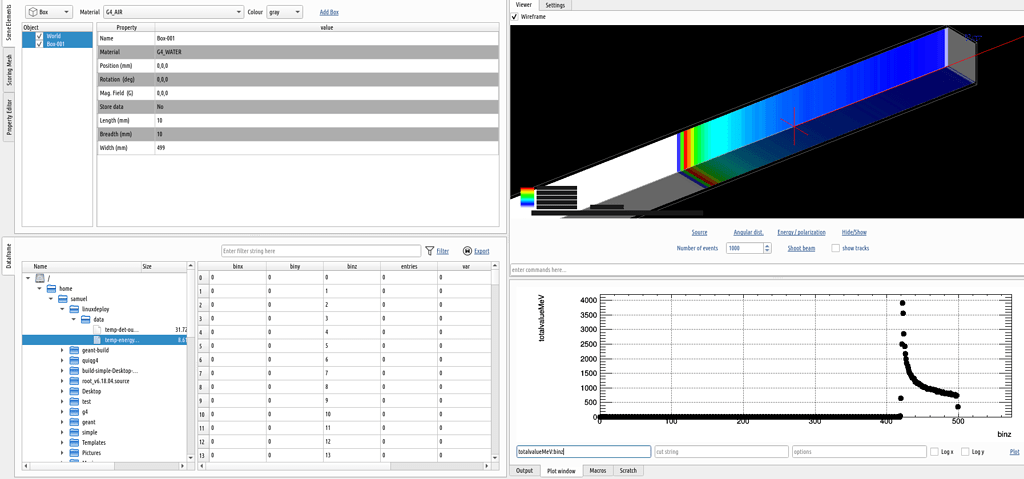Enable the show tracks checkbox
This screenshot has height=479, width=1024.
tap(836, 248)
